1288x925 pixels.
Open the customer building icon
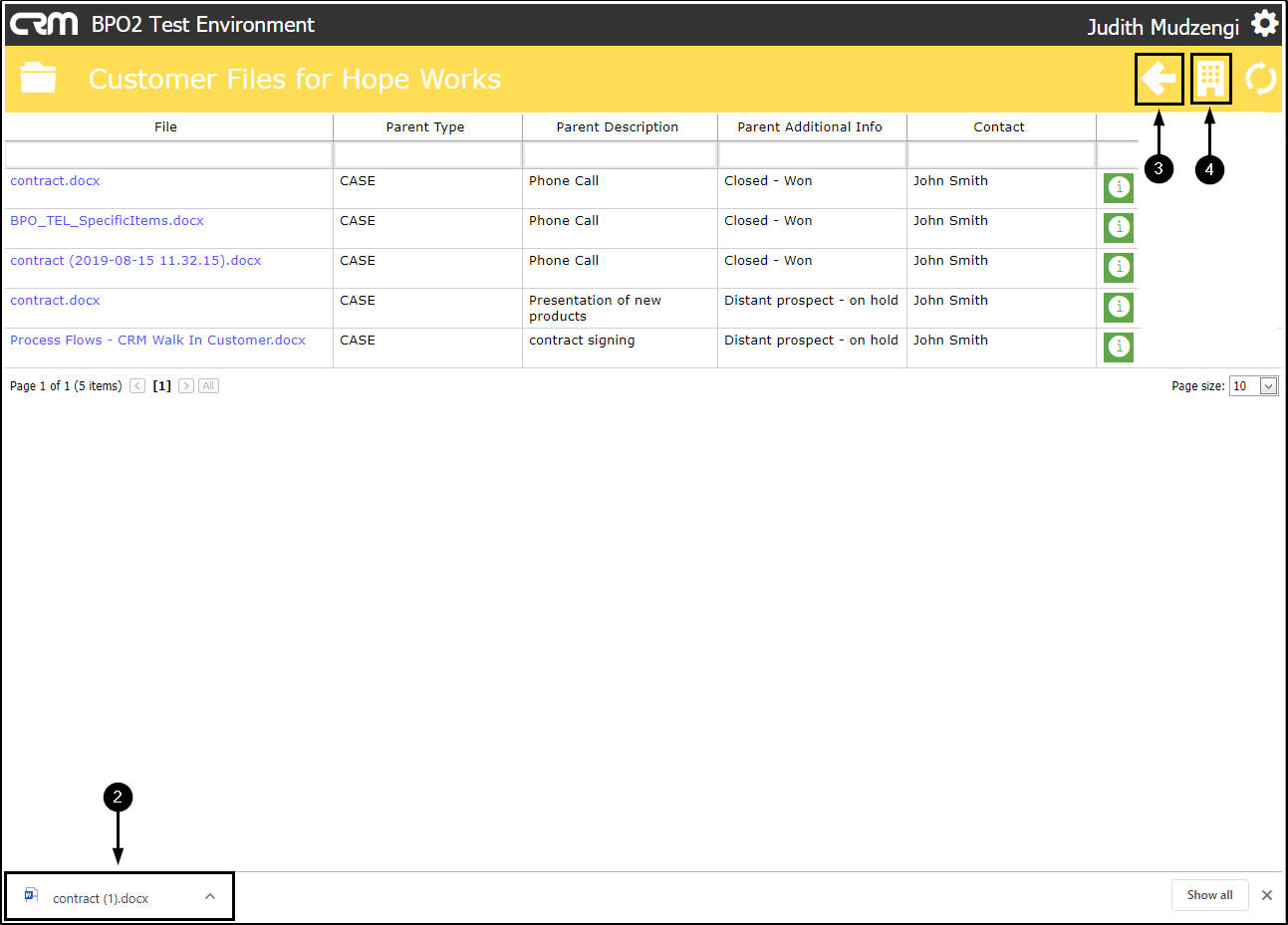click(x=1210, y=79)
